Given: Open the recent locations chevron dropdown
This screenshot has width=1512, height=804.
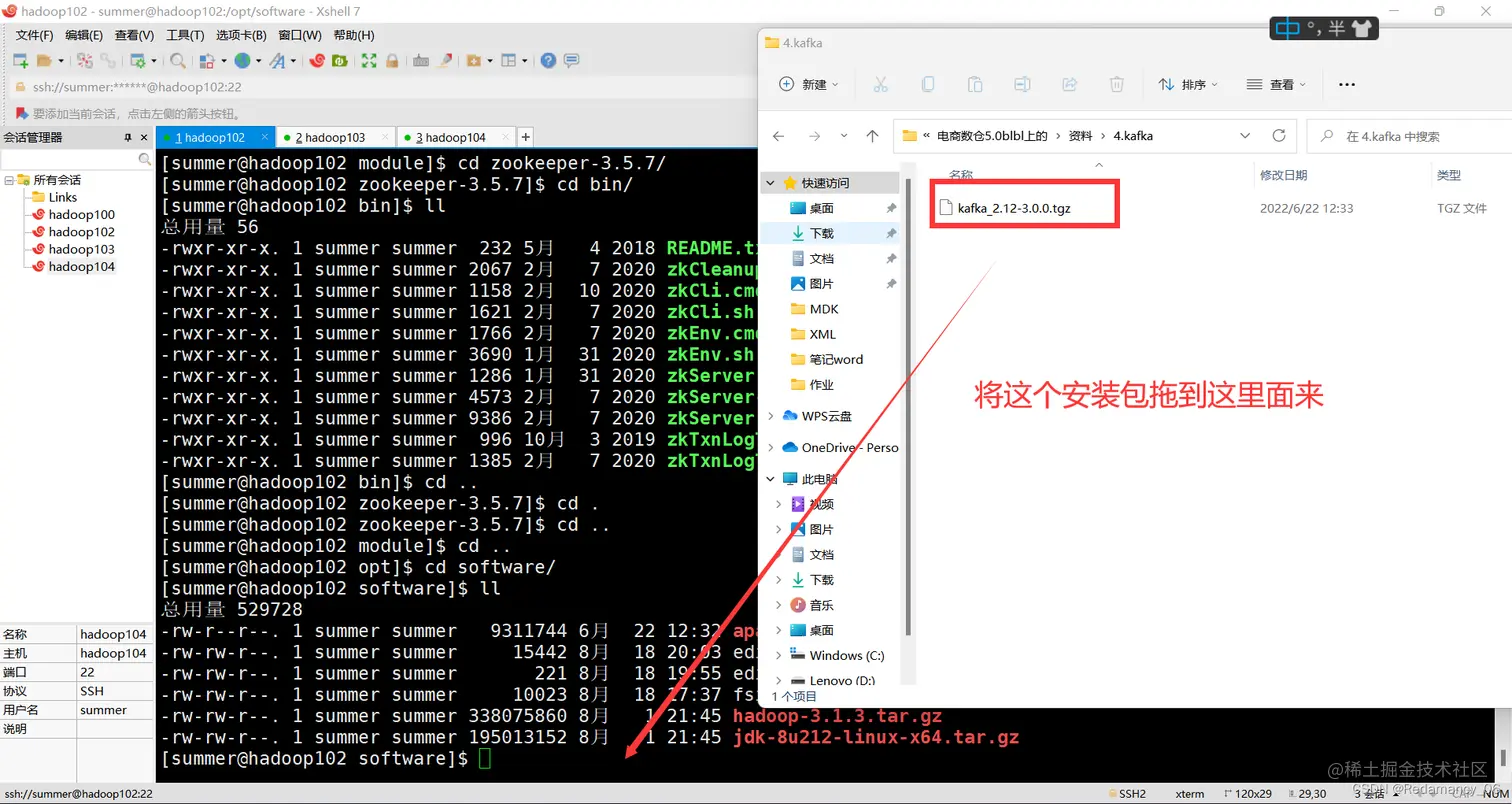Looking at the screenshot, I should pos(844,136).
